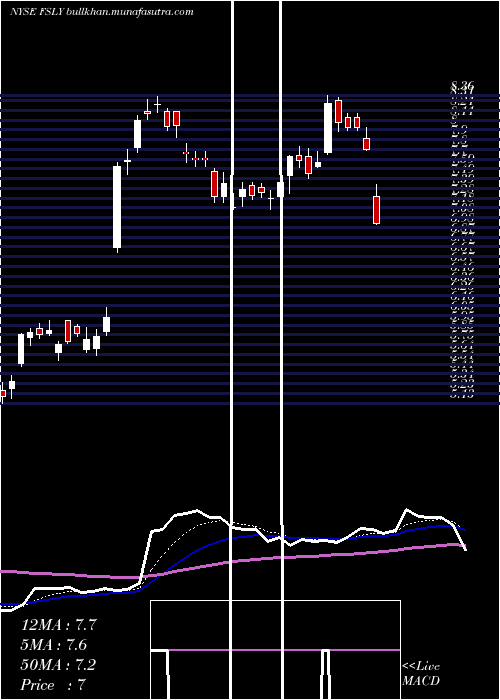The height and width of the screenshot is (700, 500).
Task: Click the NYSE FSLY bullkhan.munafasutra.com title text
Action: pyautogui.click(x=102, y=12)
